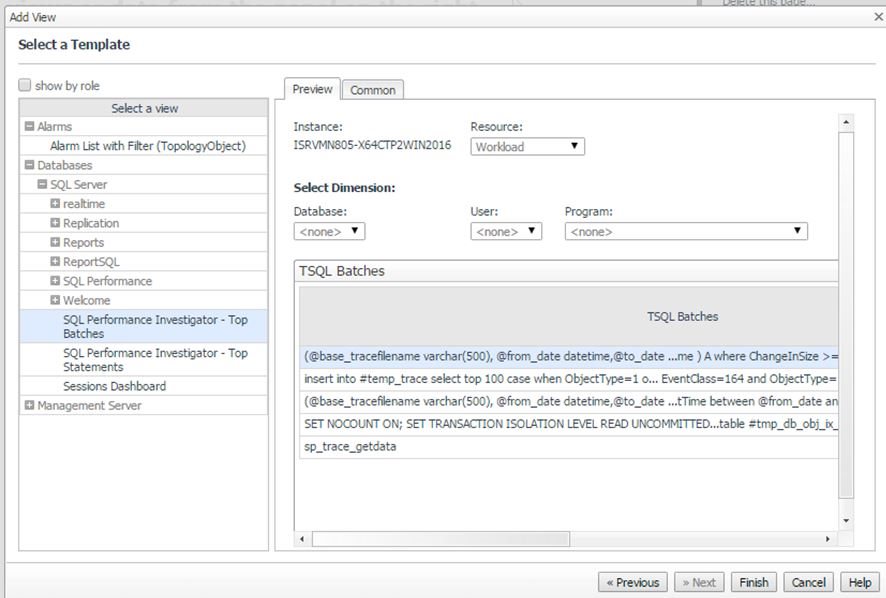Open the Resource Workload dropdown

pos(527,146)
